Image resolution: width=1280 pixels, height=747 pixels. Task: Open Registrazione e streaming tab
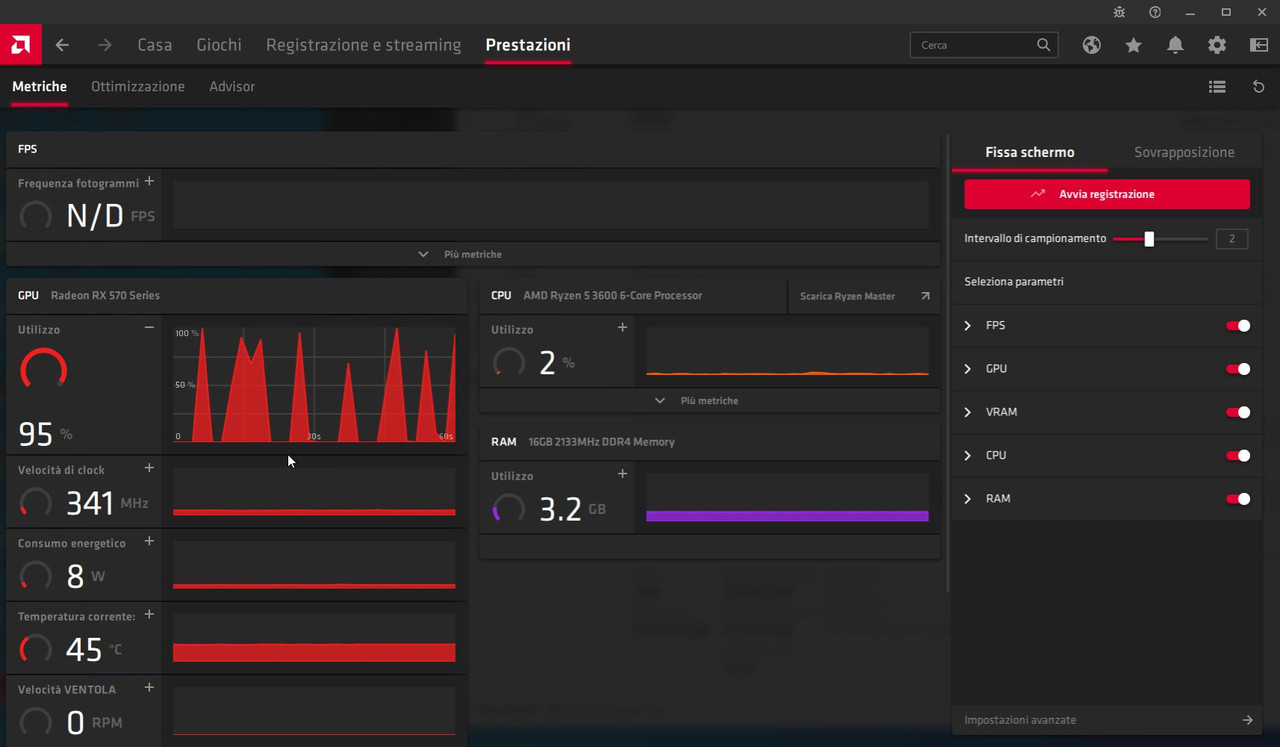point(364,45)
